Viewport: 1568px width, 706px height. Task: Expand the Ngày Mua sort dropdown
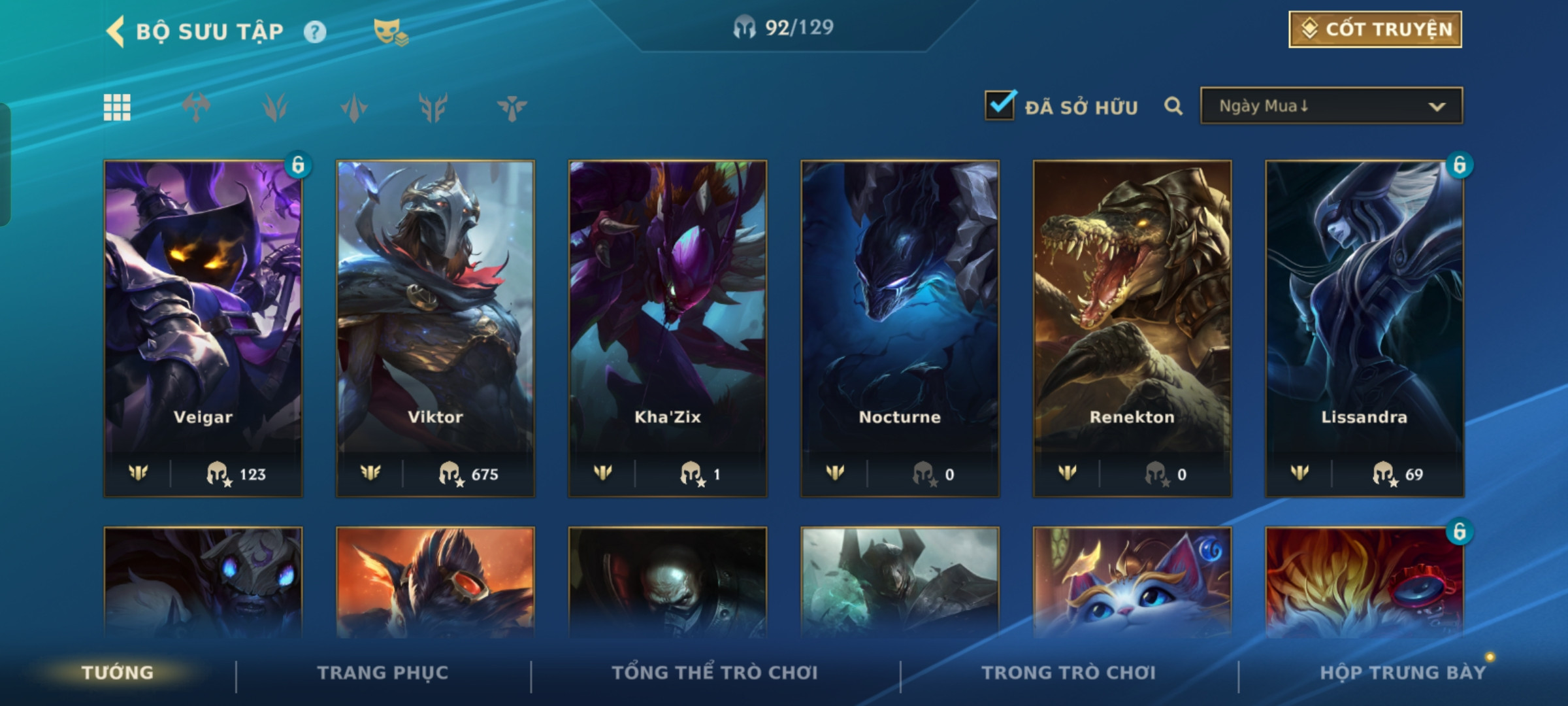click(x=1331, y=106)
